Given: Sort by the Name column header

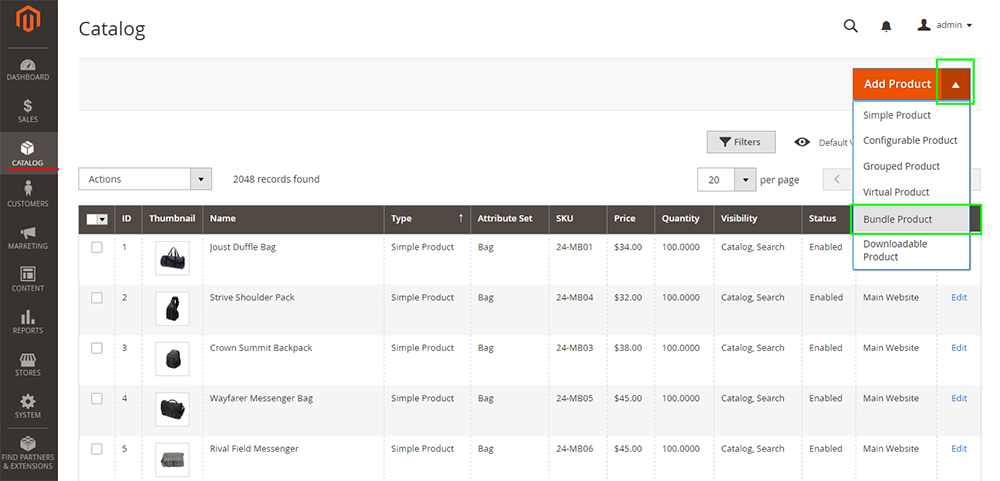Looking at the screenshot, I should tap(293, 219).
